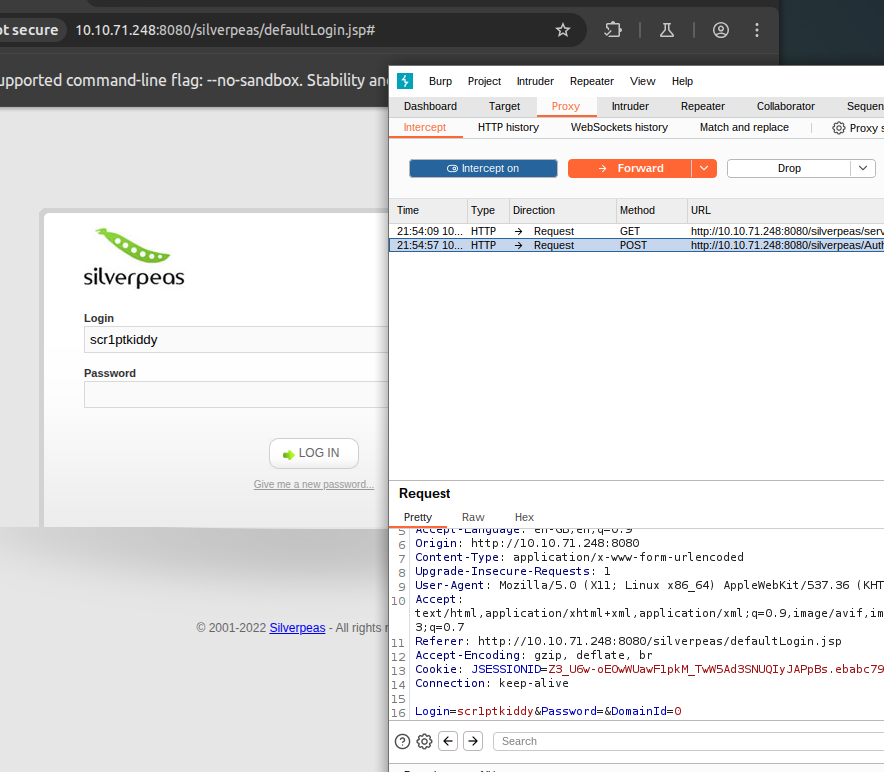Image resolution: width=884 pixels, height=772 pixels.
Task: Open the Project menu
Action: point(484,81)
